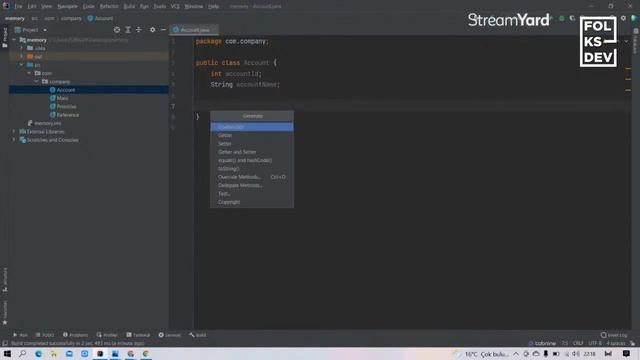
Task: Show hidden system tray icons chevron
Action: [x=516, y=354]
